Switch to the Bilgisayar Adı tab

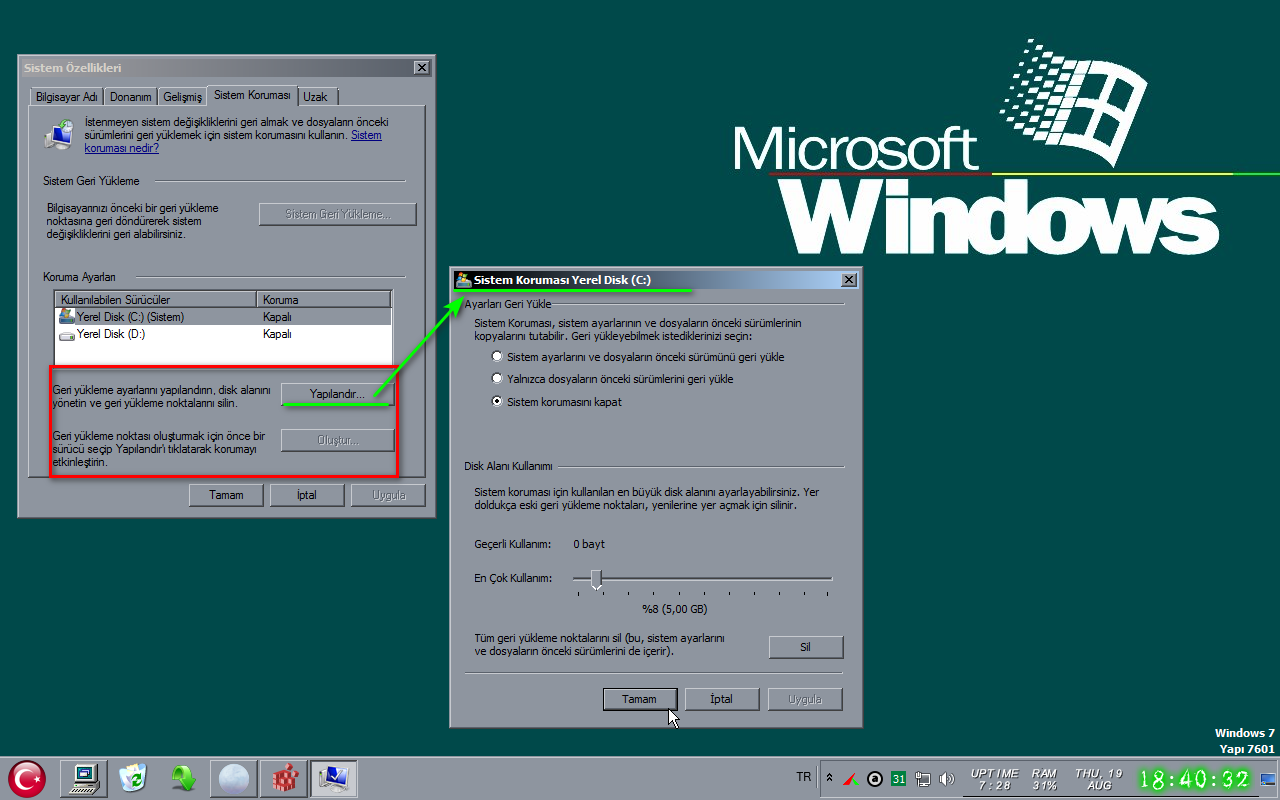[66, 97]
